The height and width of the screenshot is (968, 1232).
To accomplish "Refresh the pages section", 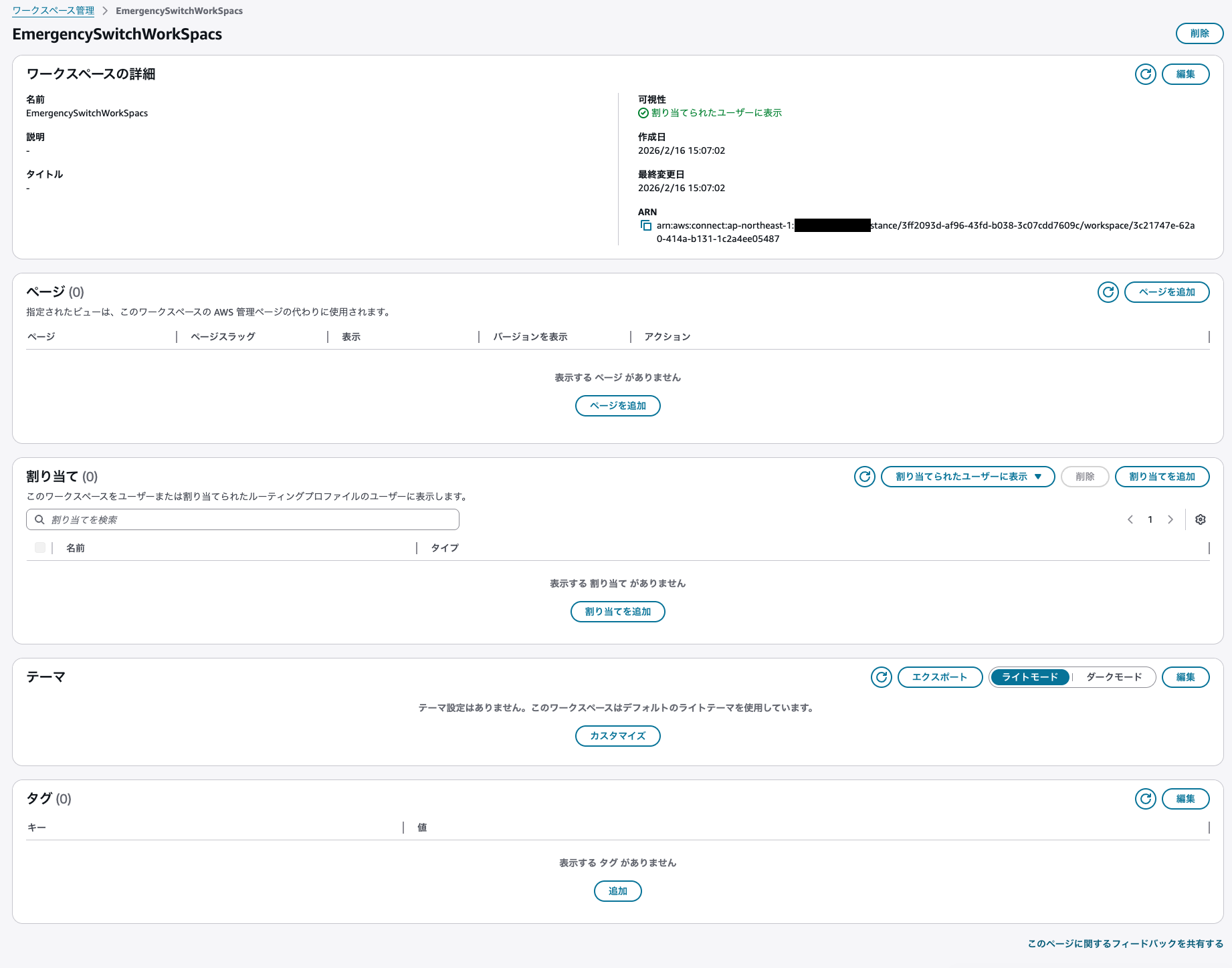I will [x=1108, y=292].
